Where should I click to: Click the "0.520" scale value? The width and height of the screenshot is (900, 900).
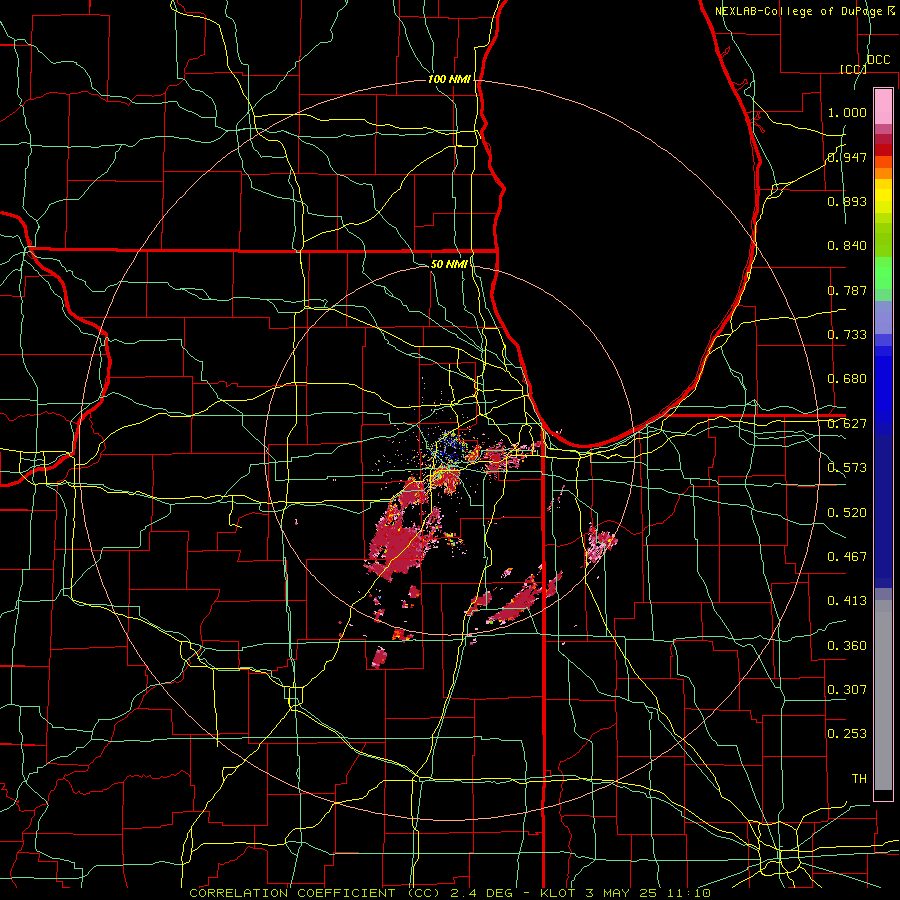[x=847, y=513]
